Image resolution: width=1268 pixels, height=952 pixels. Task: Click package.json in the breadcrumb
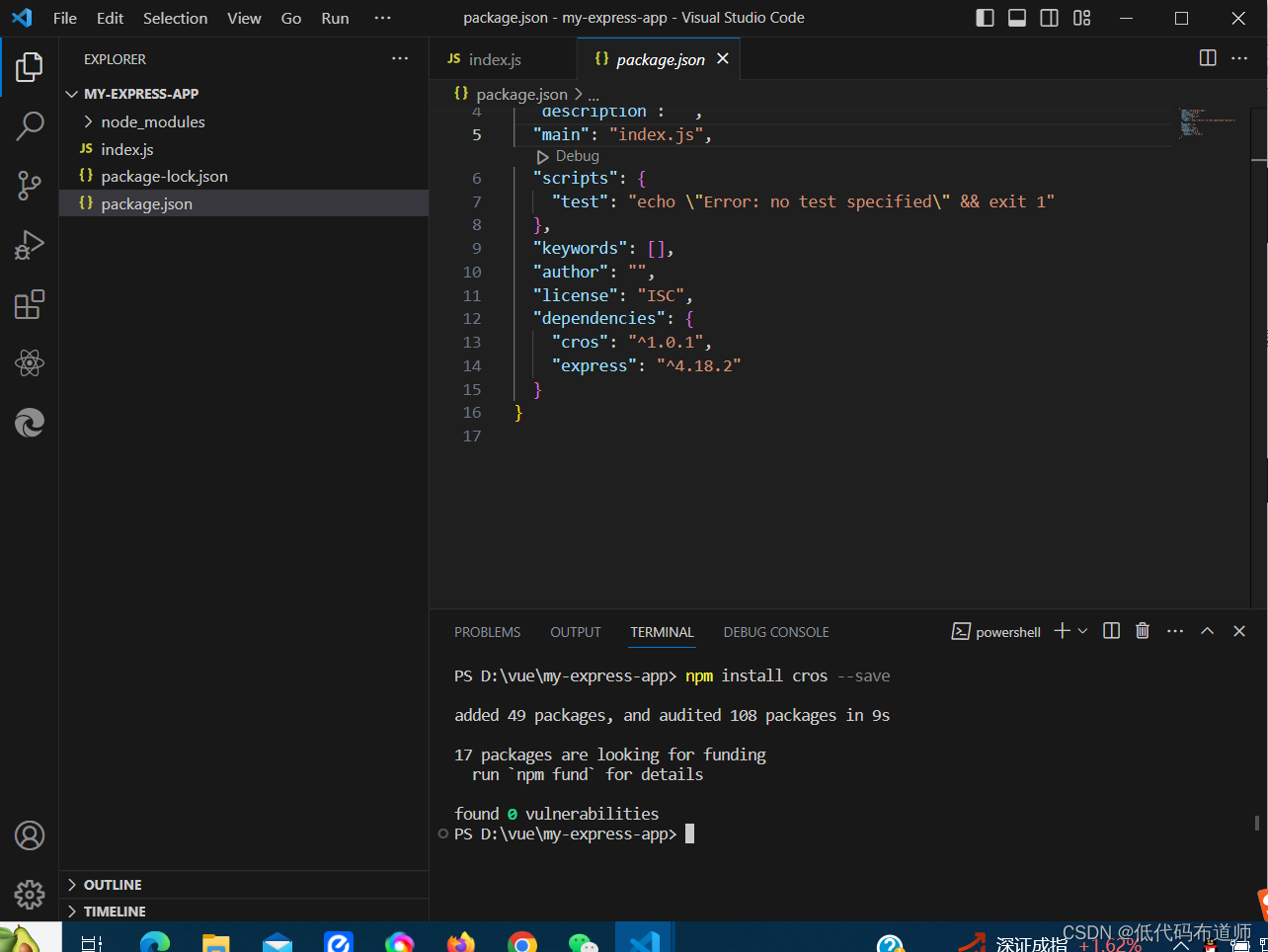coord(521,94)
